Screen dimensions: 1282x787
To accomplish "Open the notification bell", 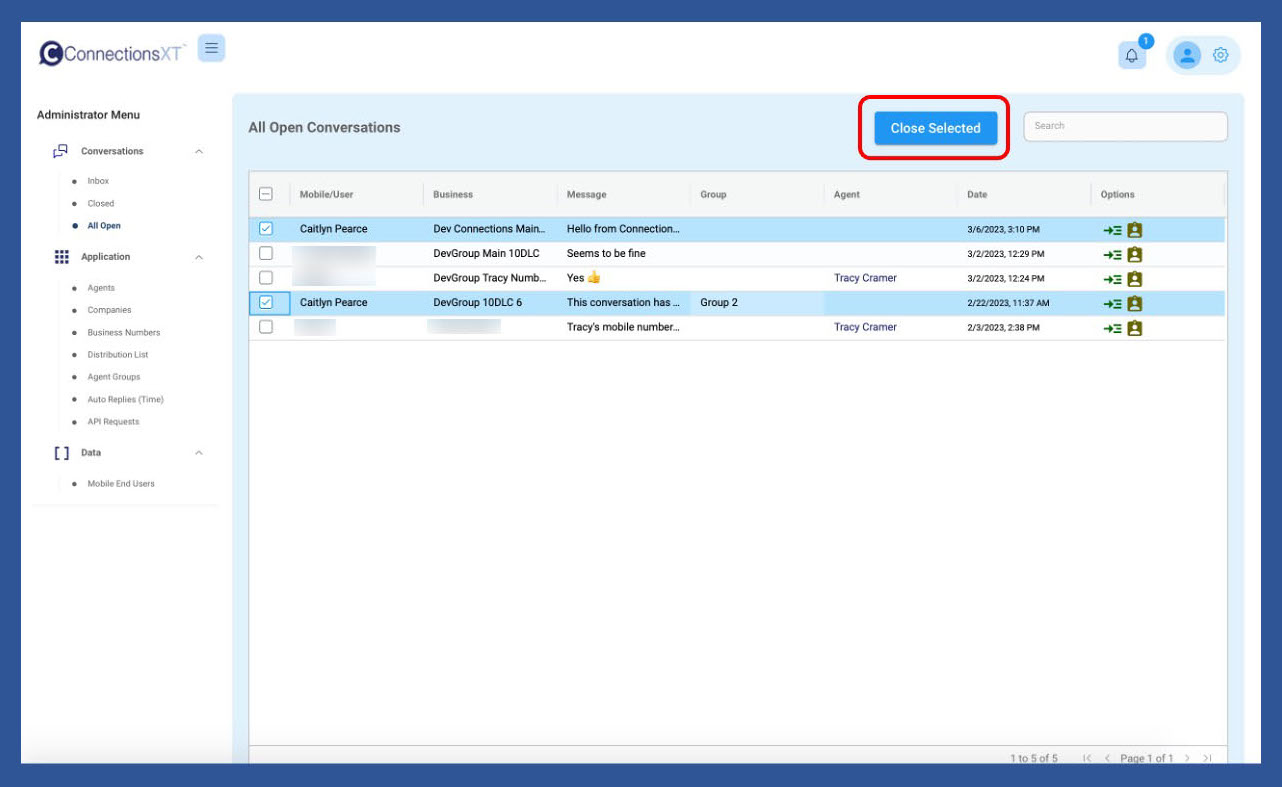I will (1132, 56).
